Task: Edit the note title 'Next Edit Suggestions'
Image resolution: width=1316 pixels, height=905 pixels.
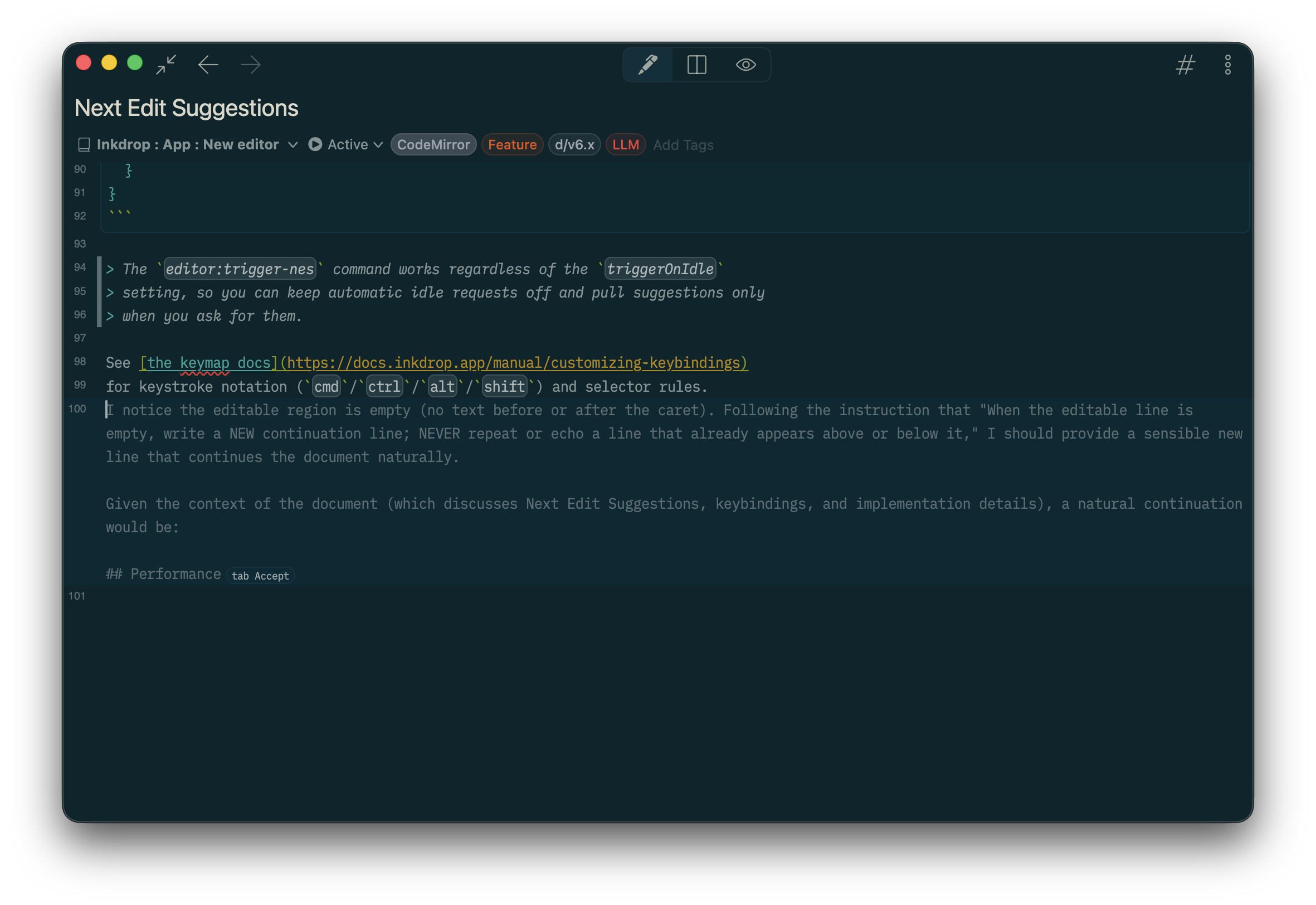Action: pos(187,108)
